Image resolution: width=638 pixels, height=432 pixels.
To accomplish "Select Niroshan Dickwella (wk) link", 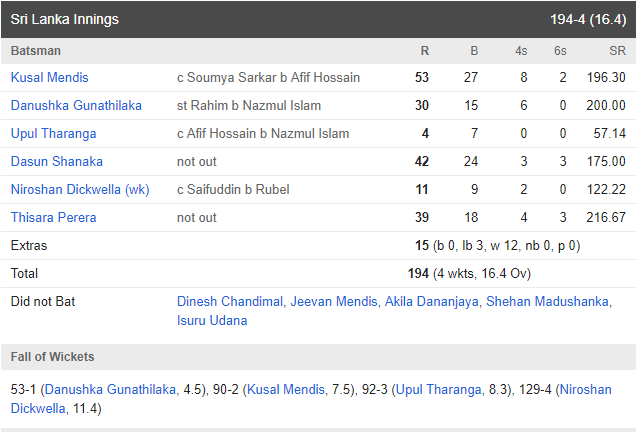I will (x=80, y=190).
